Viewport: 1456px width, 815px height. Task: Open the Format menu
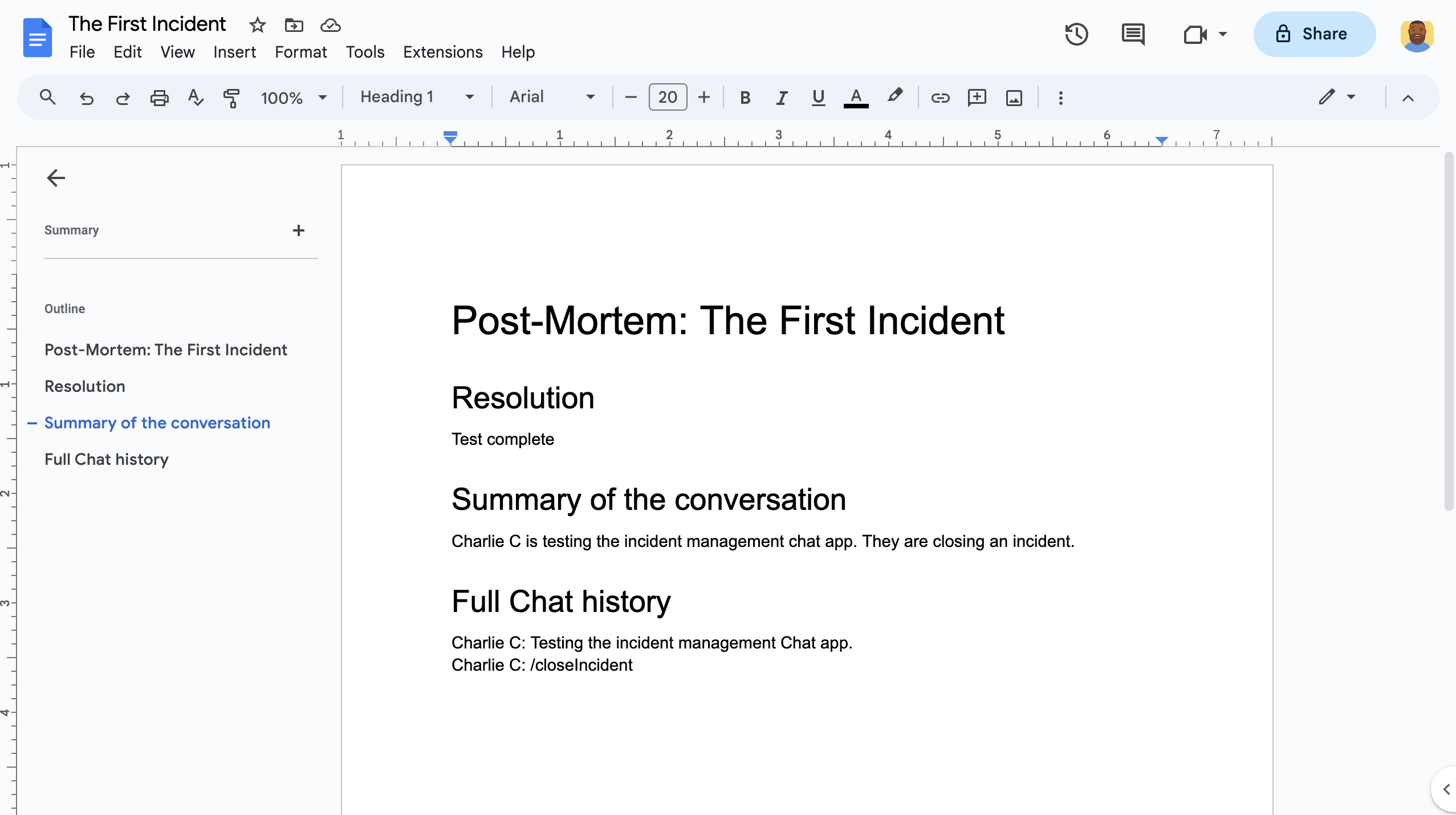pos(300,52)
